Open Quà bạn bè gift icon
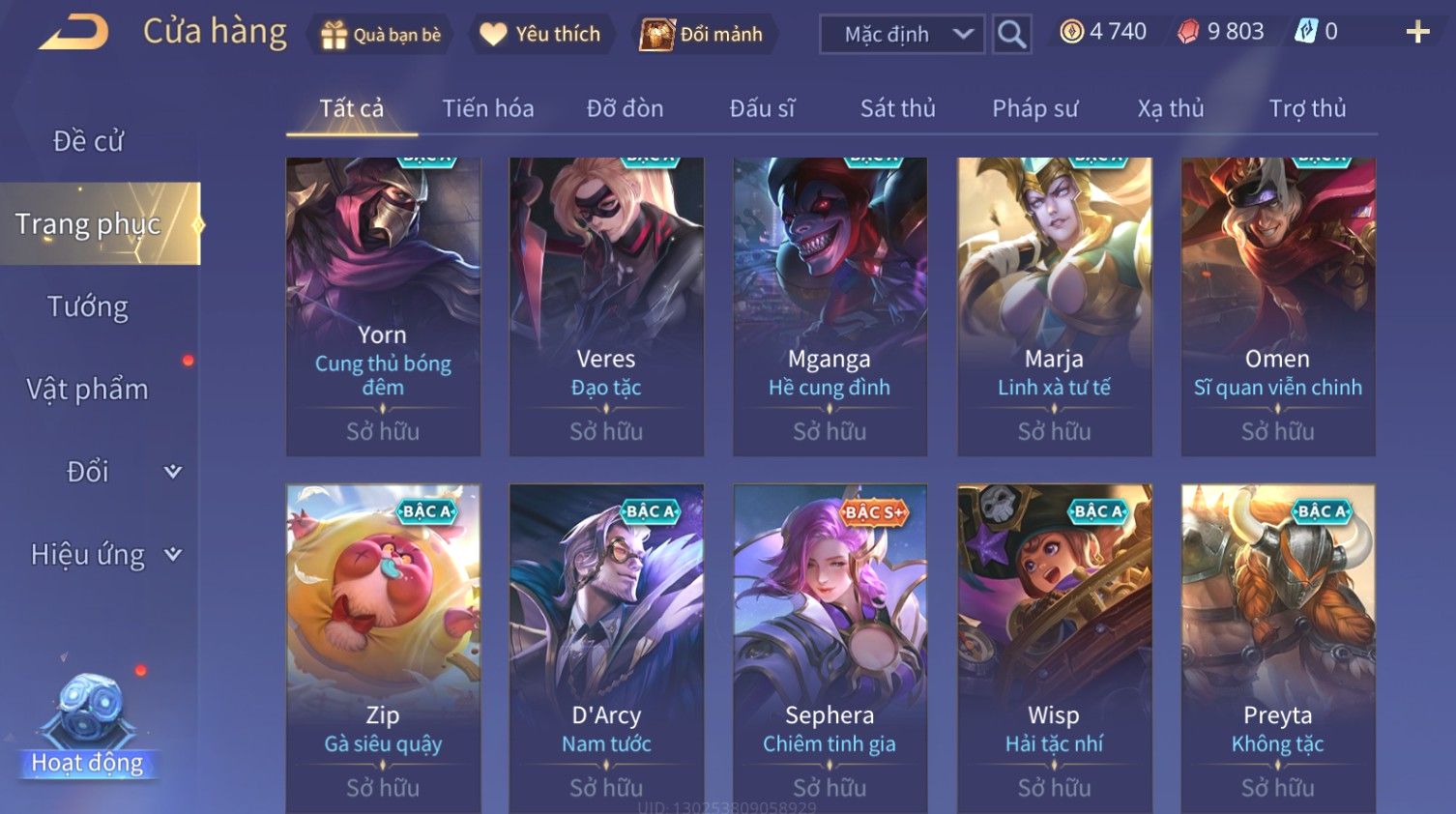1456x814 pixels. pos(380,35)
